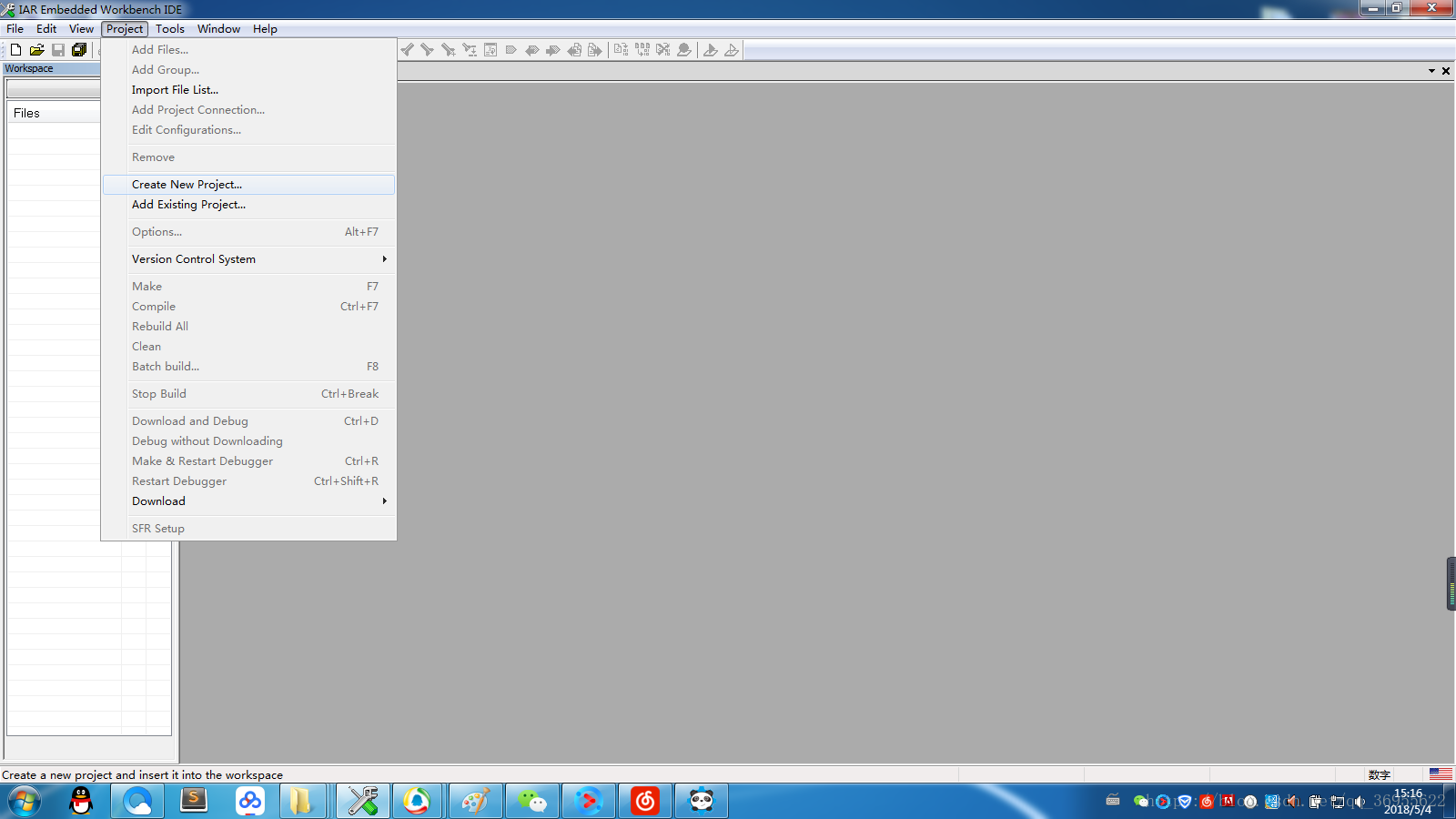Screen dimensions: 1456x819
Task: Click the Compile toolbar icon
Action: coord(621,50)
